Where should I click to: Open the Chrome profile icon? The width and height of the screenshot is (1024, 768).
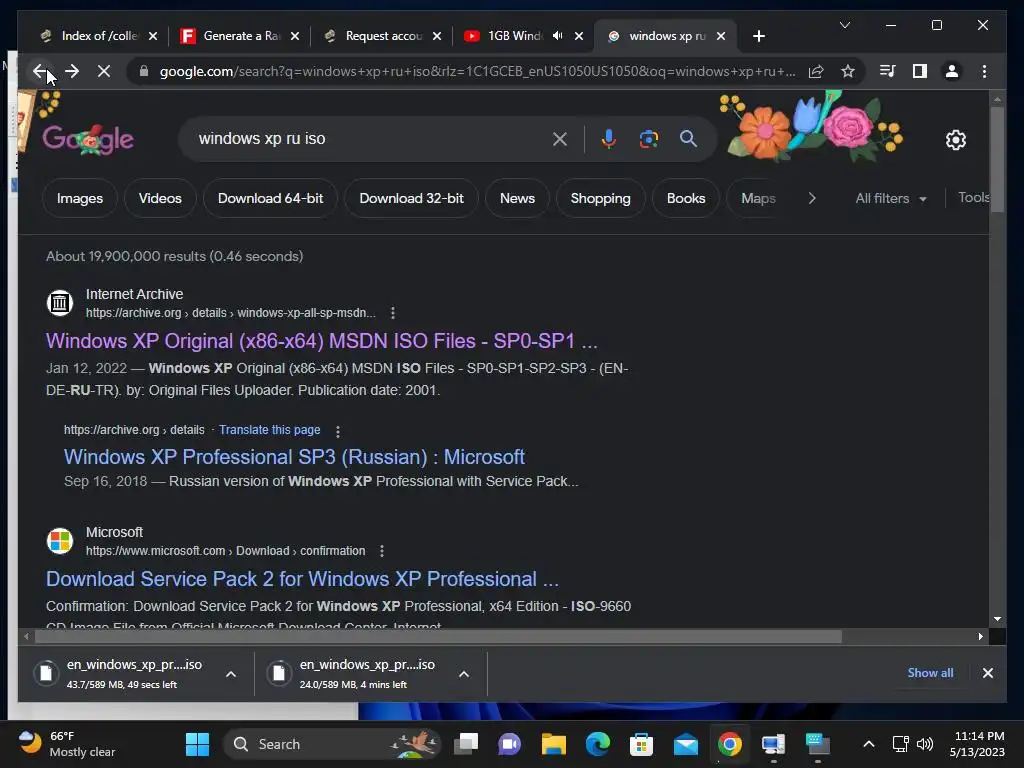click(x=952, y=71)
